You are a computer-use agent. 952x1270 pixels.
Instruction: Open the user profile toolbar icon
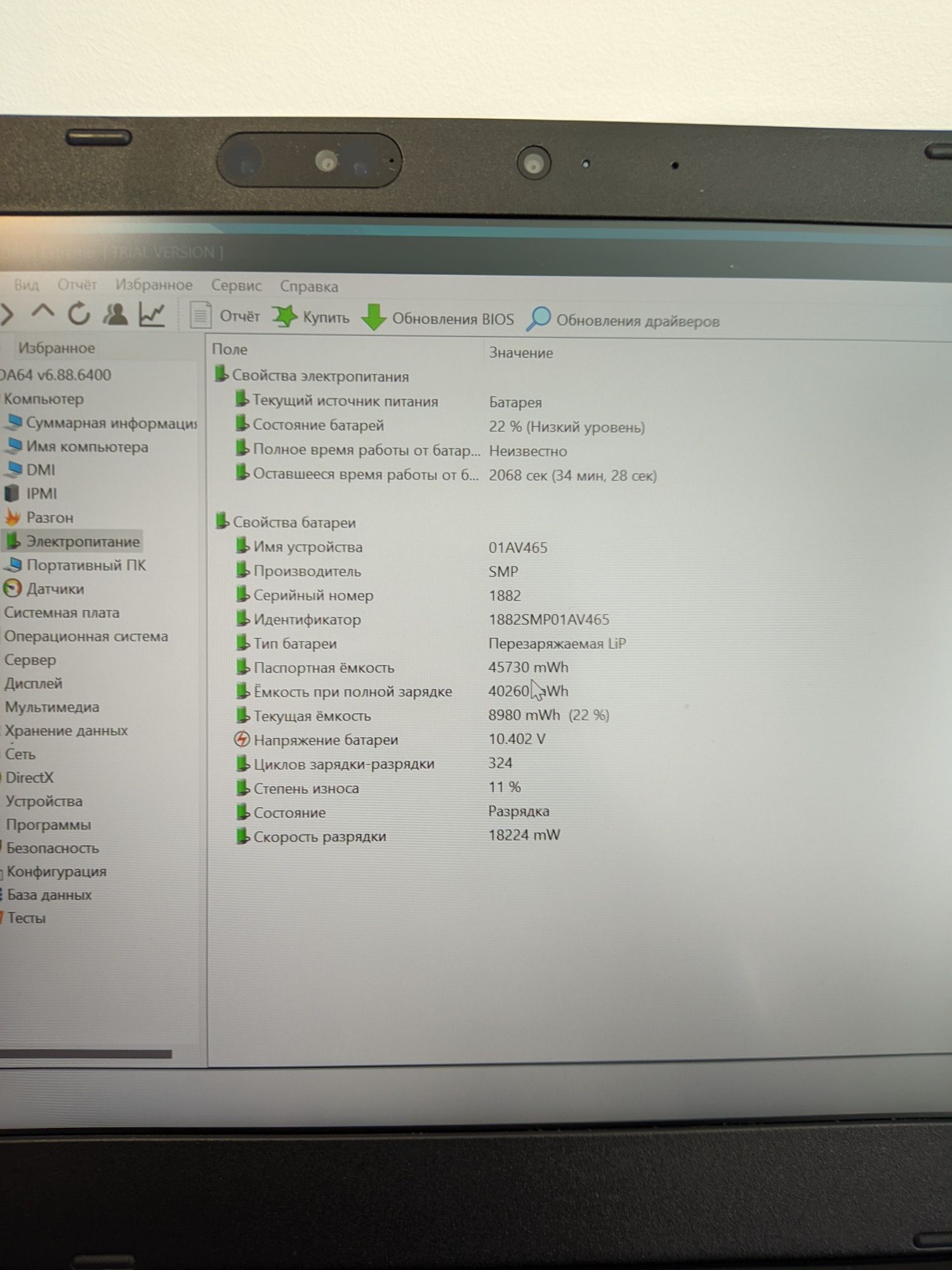[116, 314]
